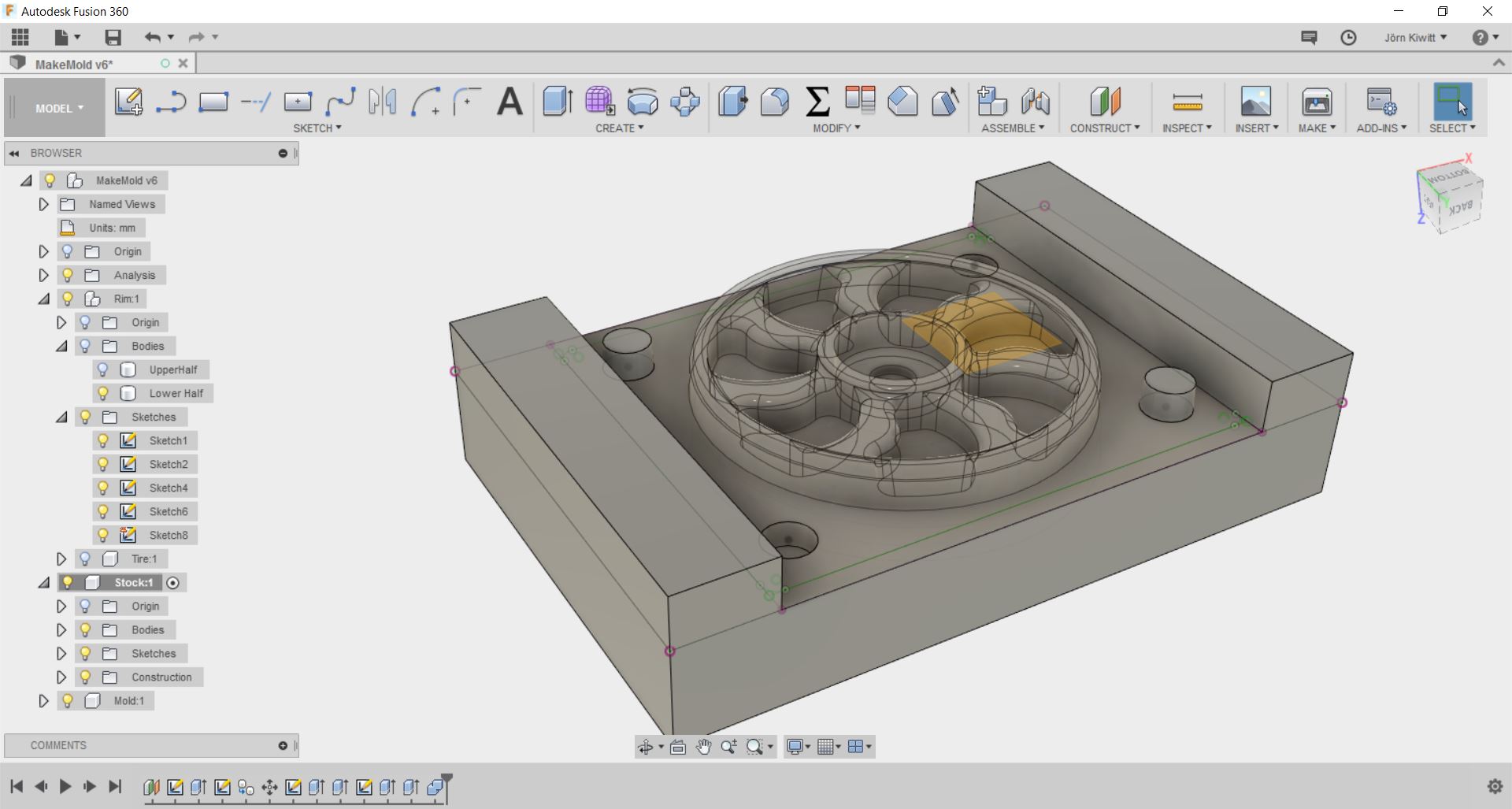Image resolution: width=1512 pixels, height=809 pixels.
Task: Open the Job Status clock icon
Action: tap(1348, 38)
